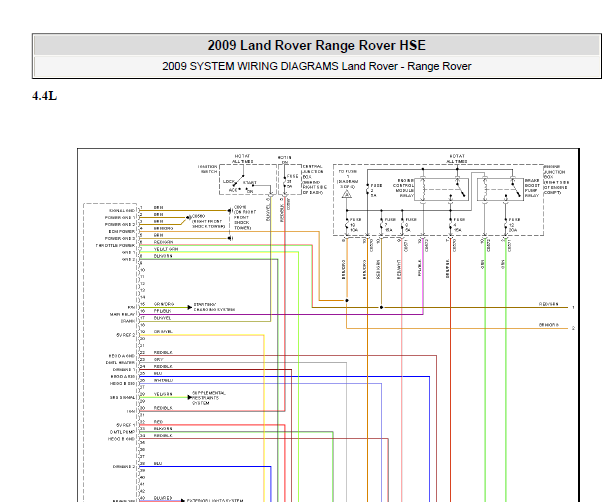Click the 'GRY' wire label at pin 23
This screenshot has width=603, height=502.
(158, 359)
